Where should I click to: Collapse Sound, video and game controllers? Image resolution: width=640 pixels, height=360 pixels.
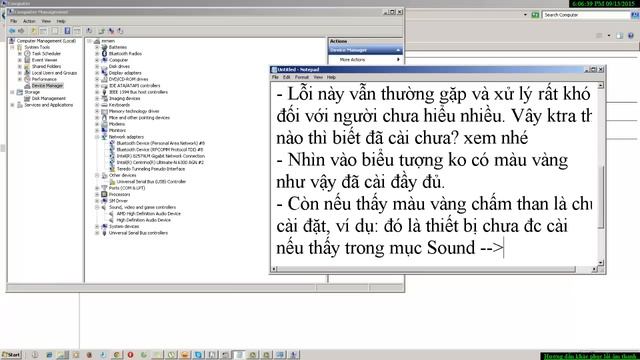click(x=97, y=207)
